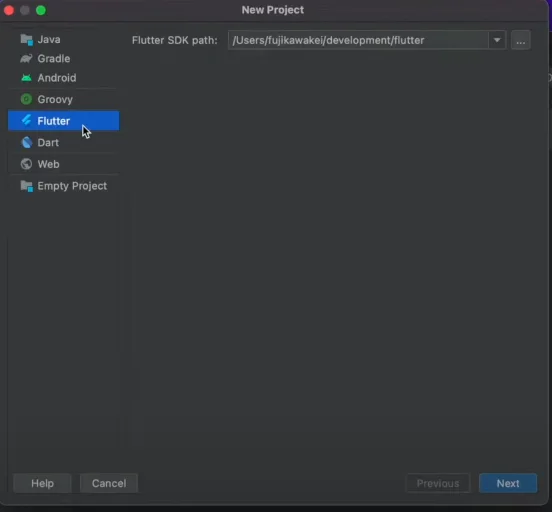Viewport: 552px width, 512px height.
Task: Click the Gradle elephant icon
Action: tap(26, 58)
